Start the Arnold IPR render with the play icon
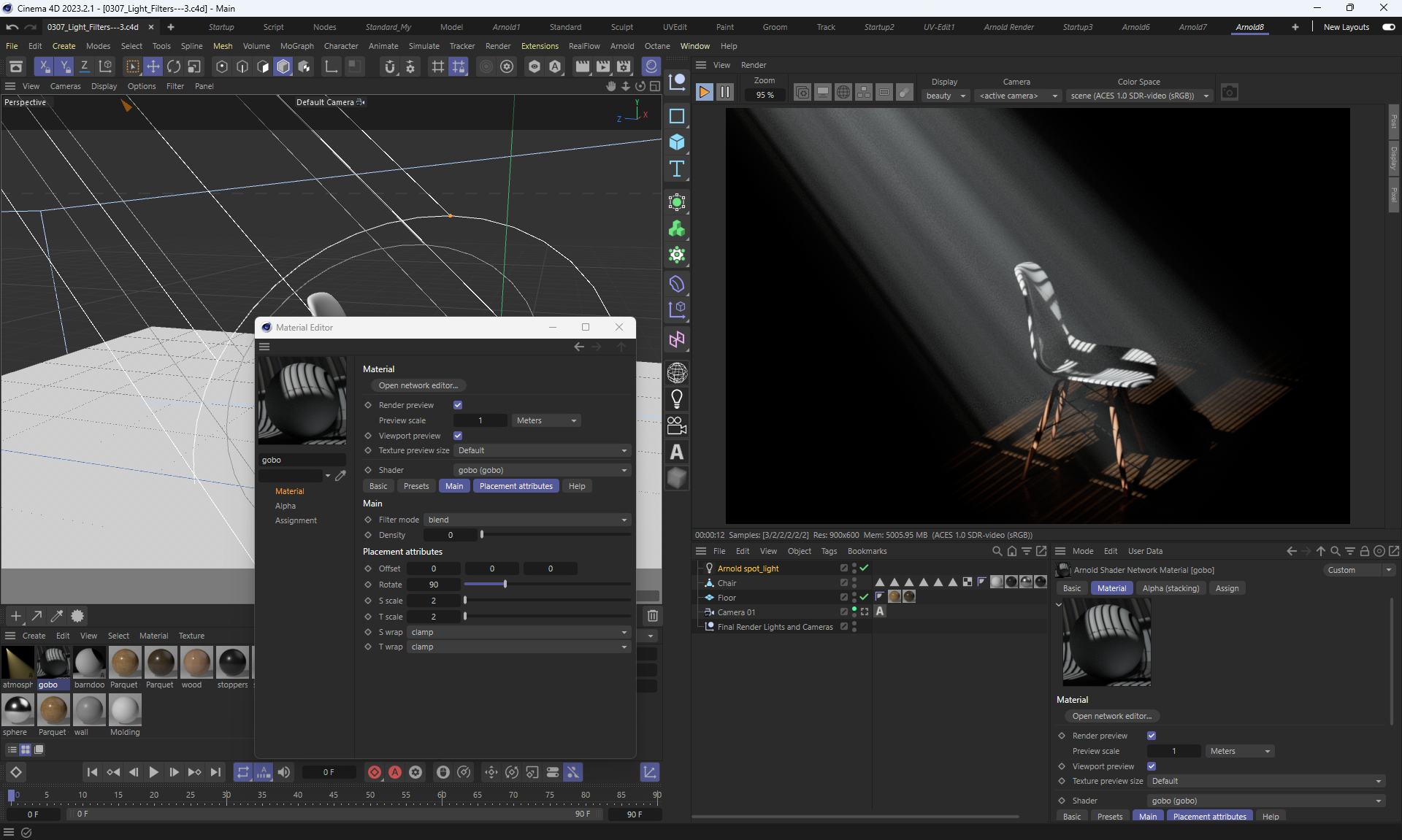 point(704,93)
